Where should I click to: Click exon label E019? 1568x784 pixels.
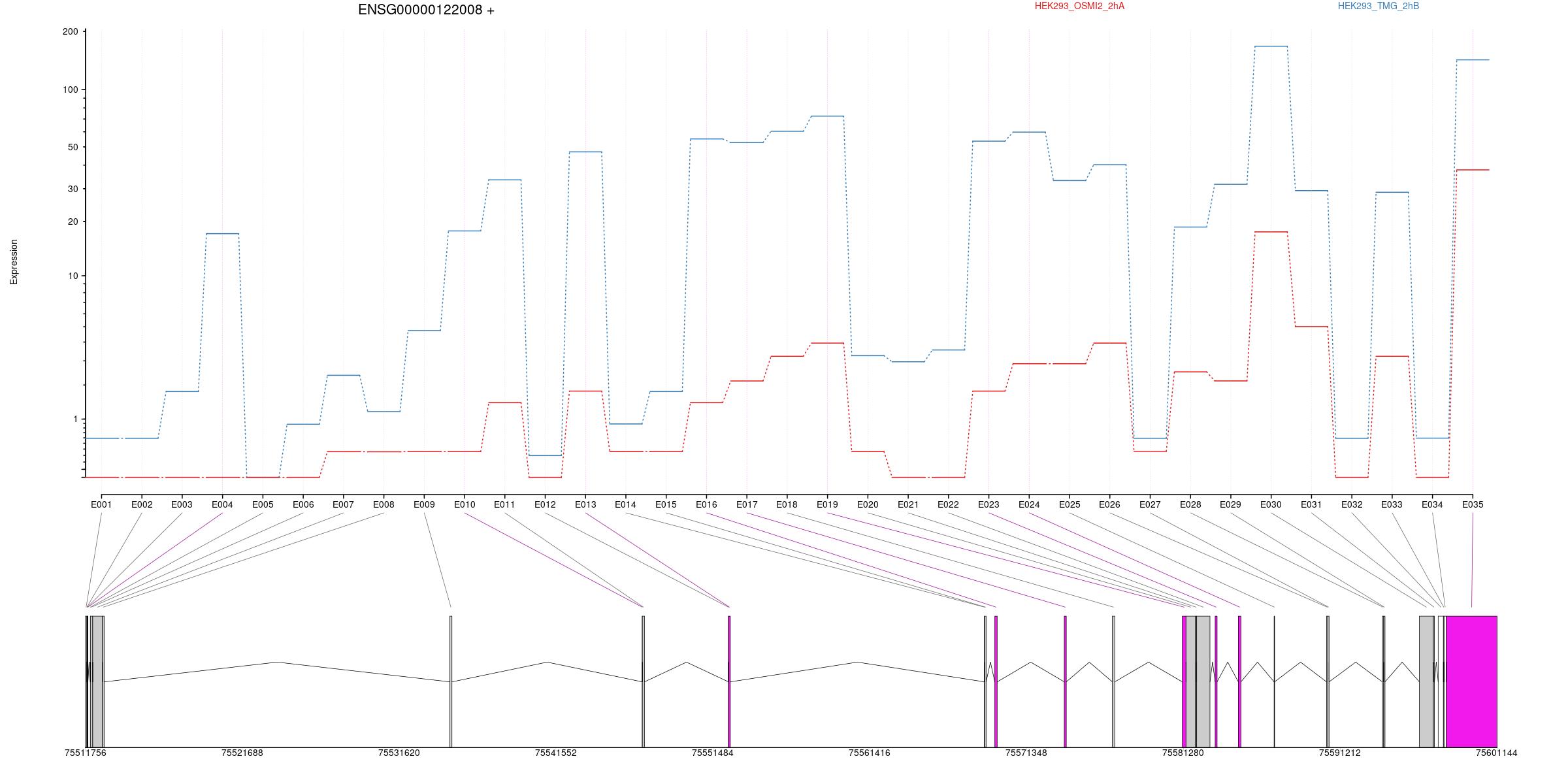(x=827, y=504)
